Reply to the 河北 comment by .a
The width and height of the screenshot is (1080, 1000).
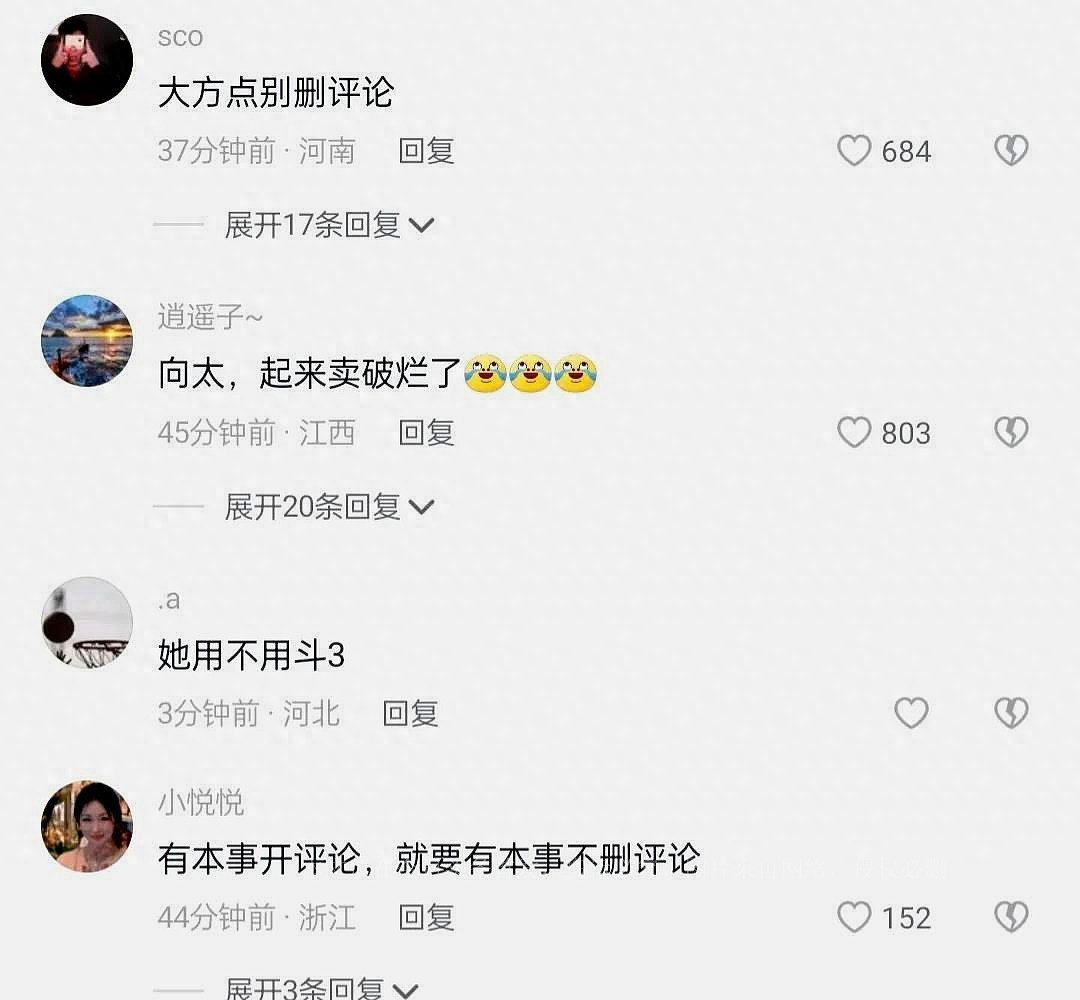pyautogui.click(x=411, y=713)
